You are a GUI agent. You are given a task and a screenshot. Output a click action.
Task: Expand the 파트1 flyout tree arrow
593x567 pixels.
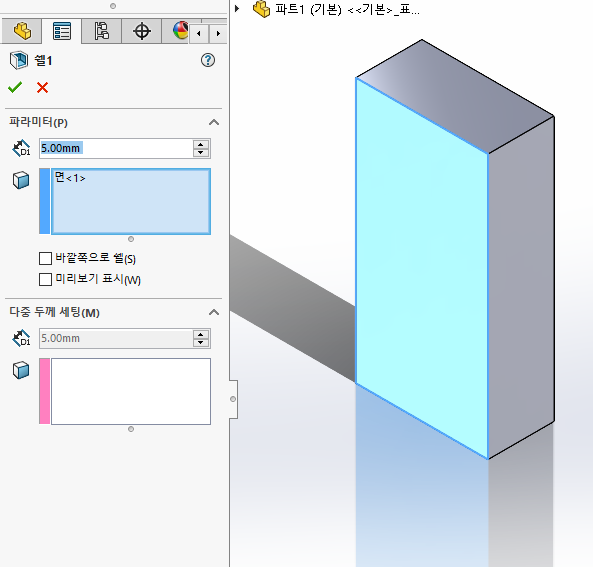pyautogui.click(x=237, y=8)
